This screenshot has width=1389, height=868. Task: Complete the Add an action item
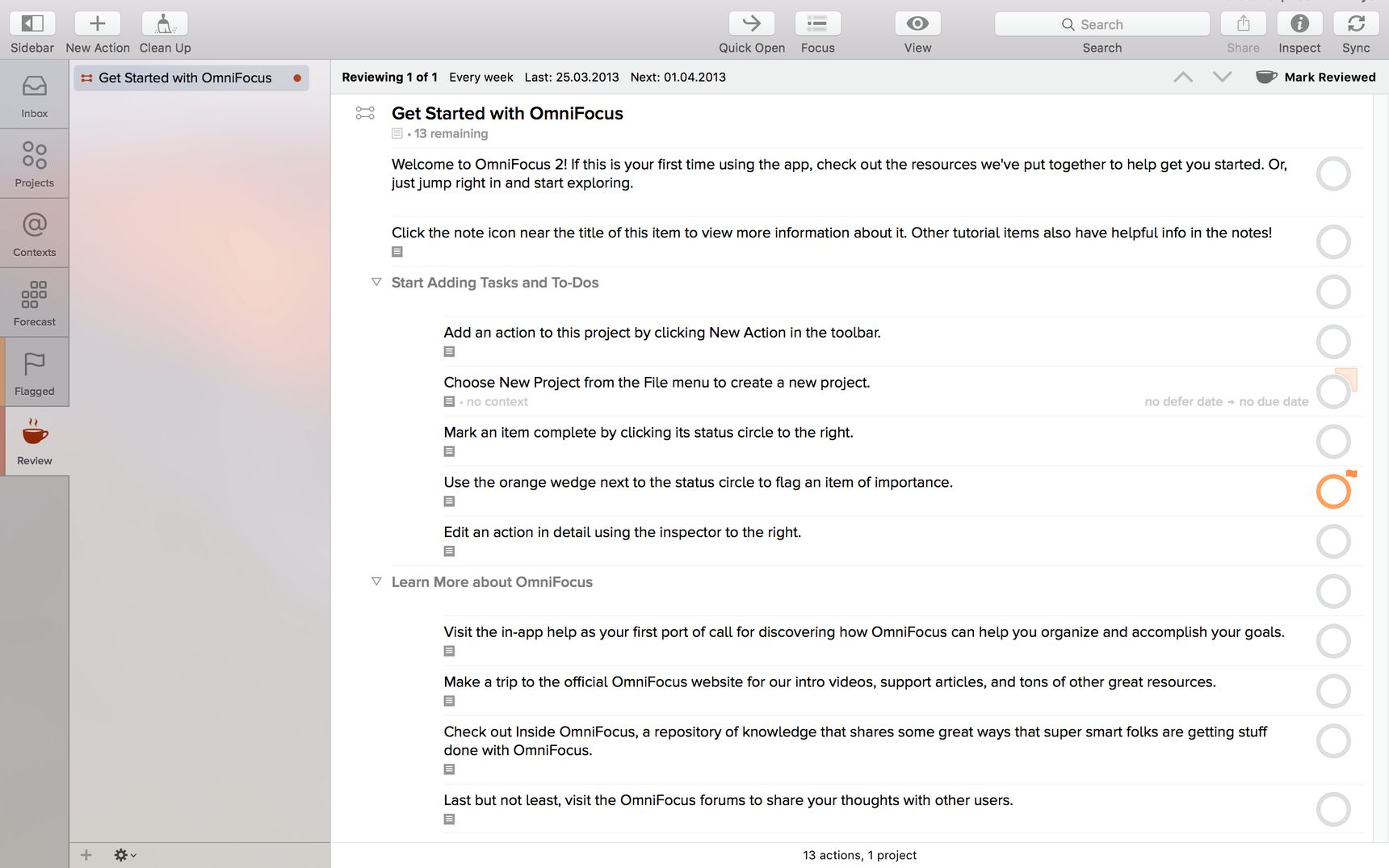point(1333,342)
